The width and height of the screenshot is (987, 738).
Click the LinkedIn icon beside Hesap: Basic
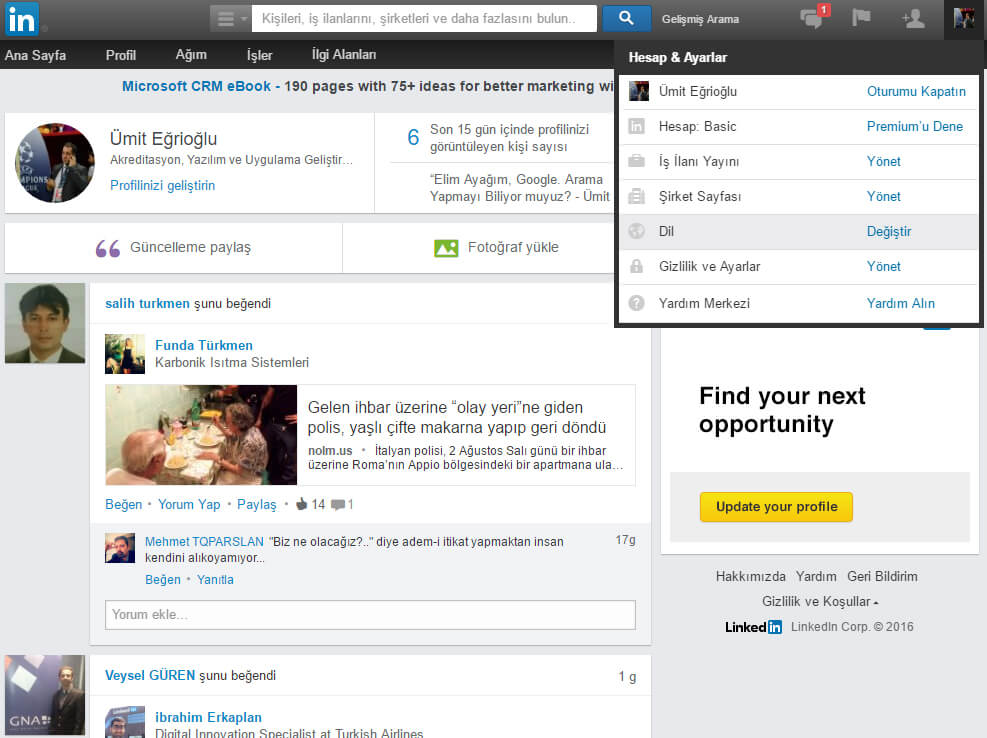(x=637, y=127)
